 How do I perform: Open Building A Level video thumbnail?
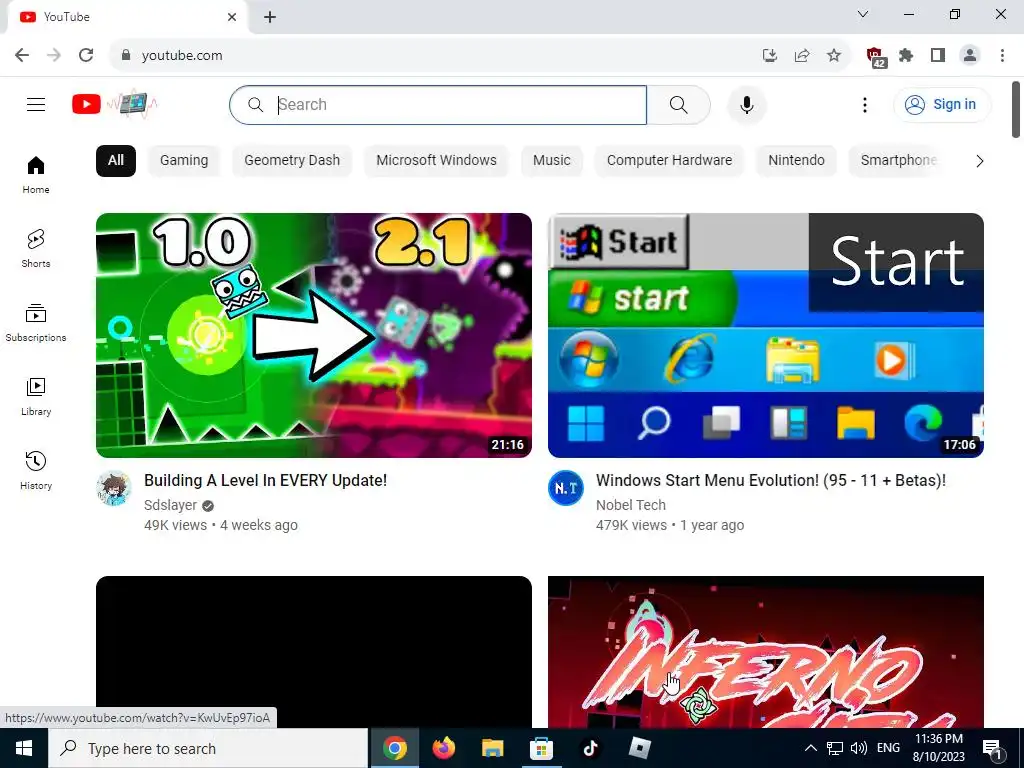point(313,335)
